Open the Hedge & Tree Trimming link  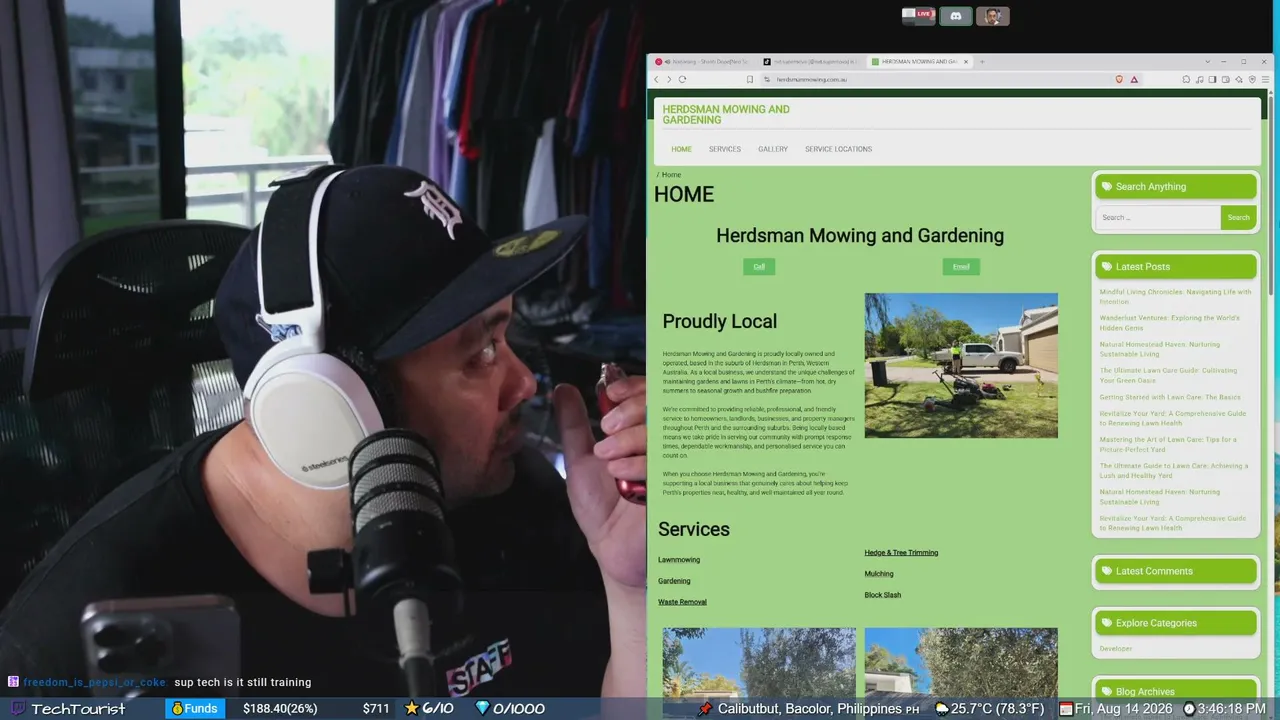pos(901,553)
